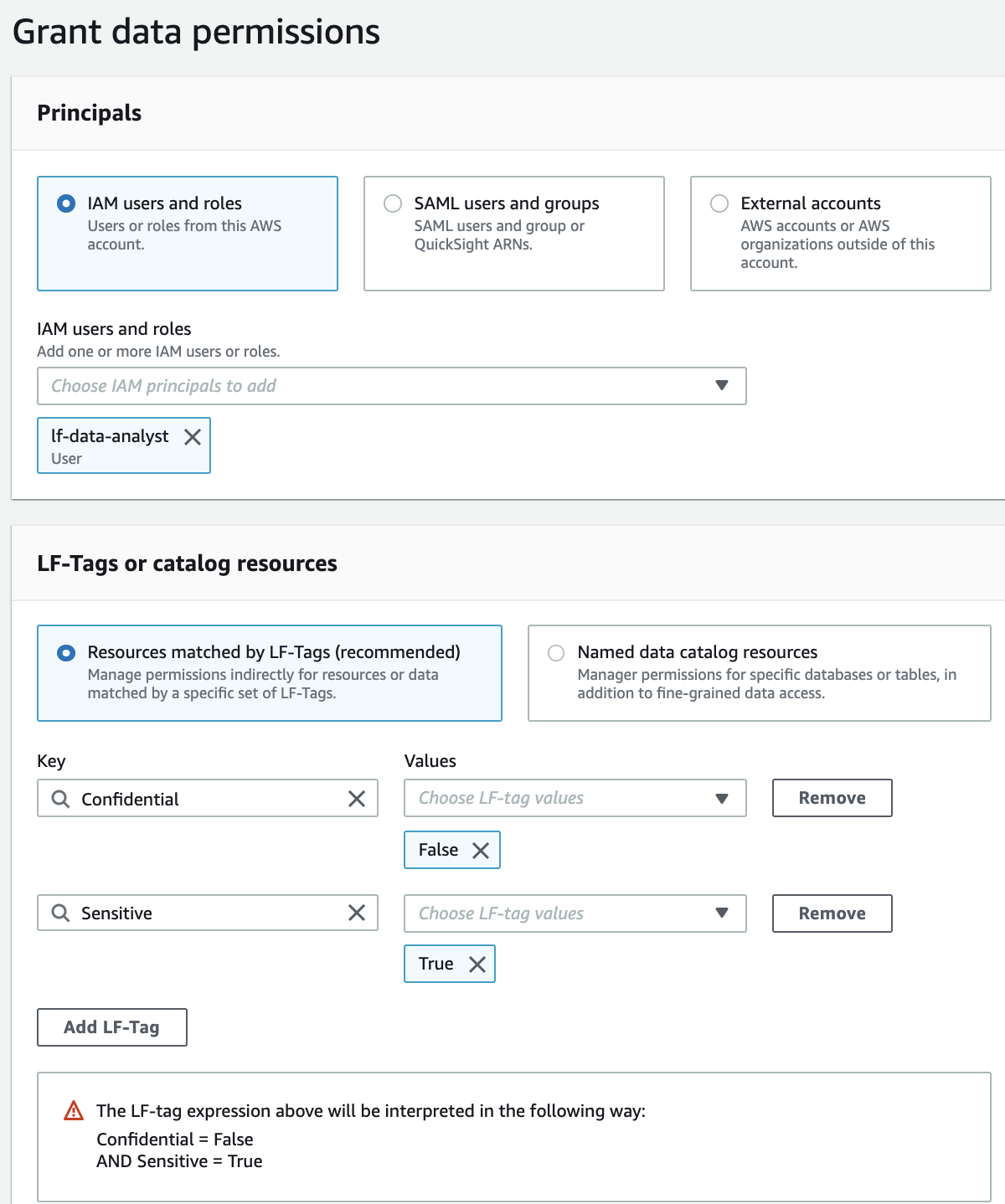Open the Choose IAM principals dropdown
Viewport: 1005px width, 1204px height.
(x=391, y=386)
